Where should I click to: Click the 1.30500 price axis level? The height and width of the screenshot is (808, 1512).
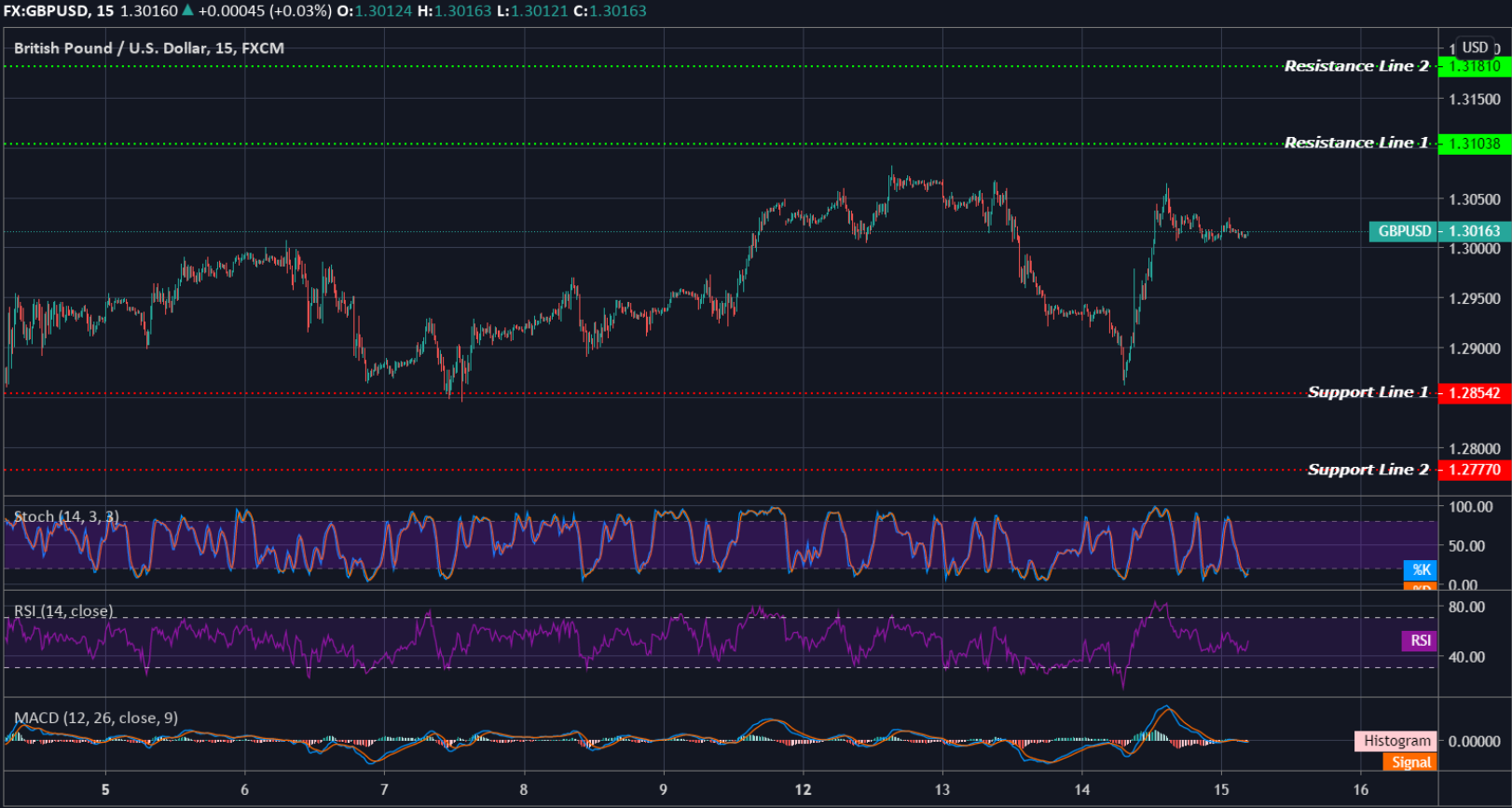click(x=1475, y=199)
